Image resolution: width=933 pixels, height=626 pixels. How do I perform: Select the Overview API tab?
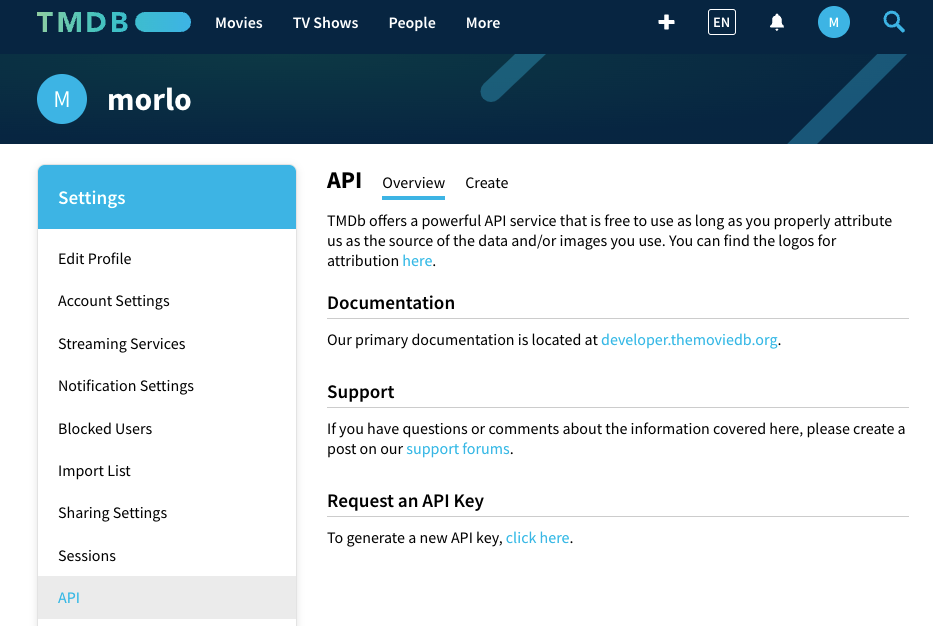tap(413, 183)
